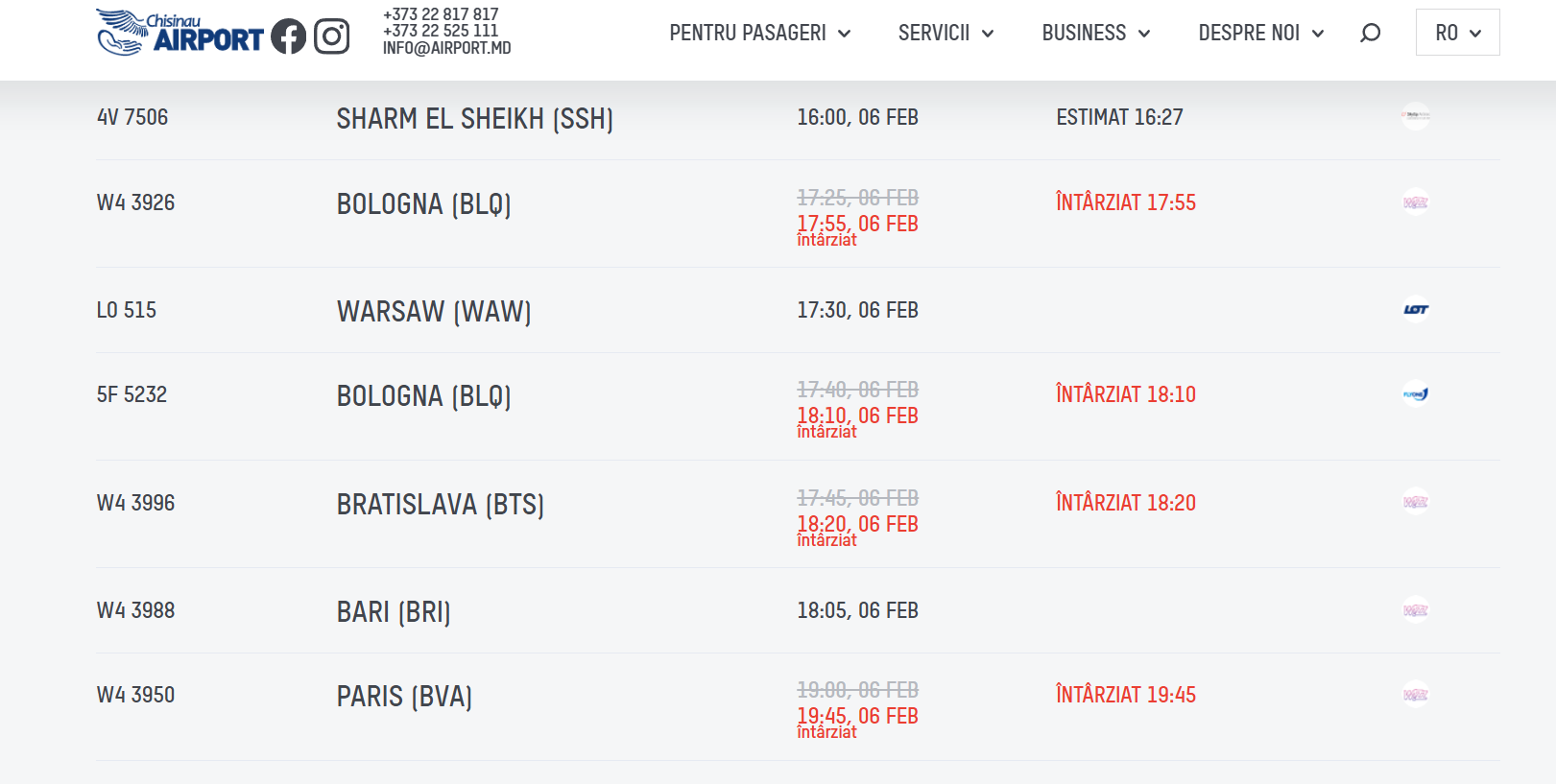
Task: Select flight W4 3926 to Bologna
Action: click(x=135, y=202)
